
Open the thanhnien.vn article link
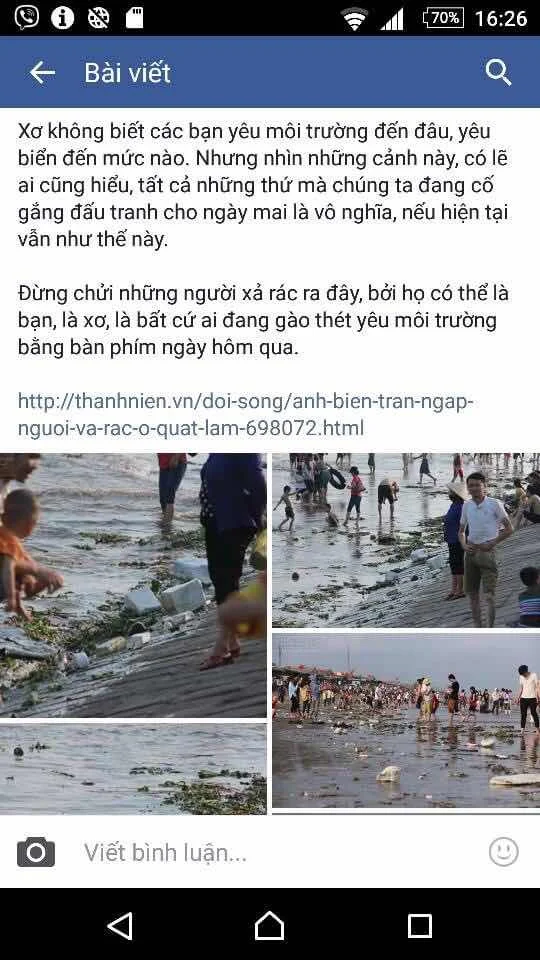pyautogui.click(x=246, y=414)
